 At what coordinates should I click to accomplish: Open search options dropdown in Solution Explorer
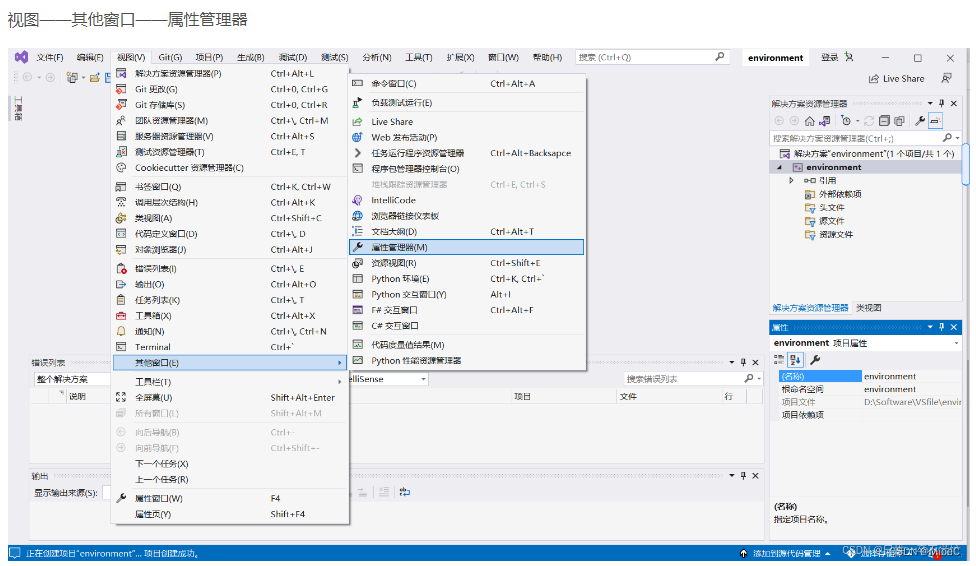pos(957,138)
